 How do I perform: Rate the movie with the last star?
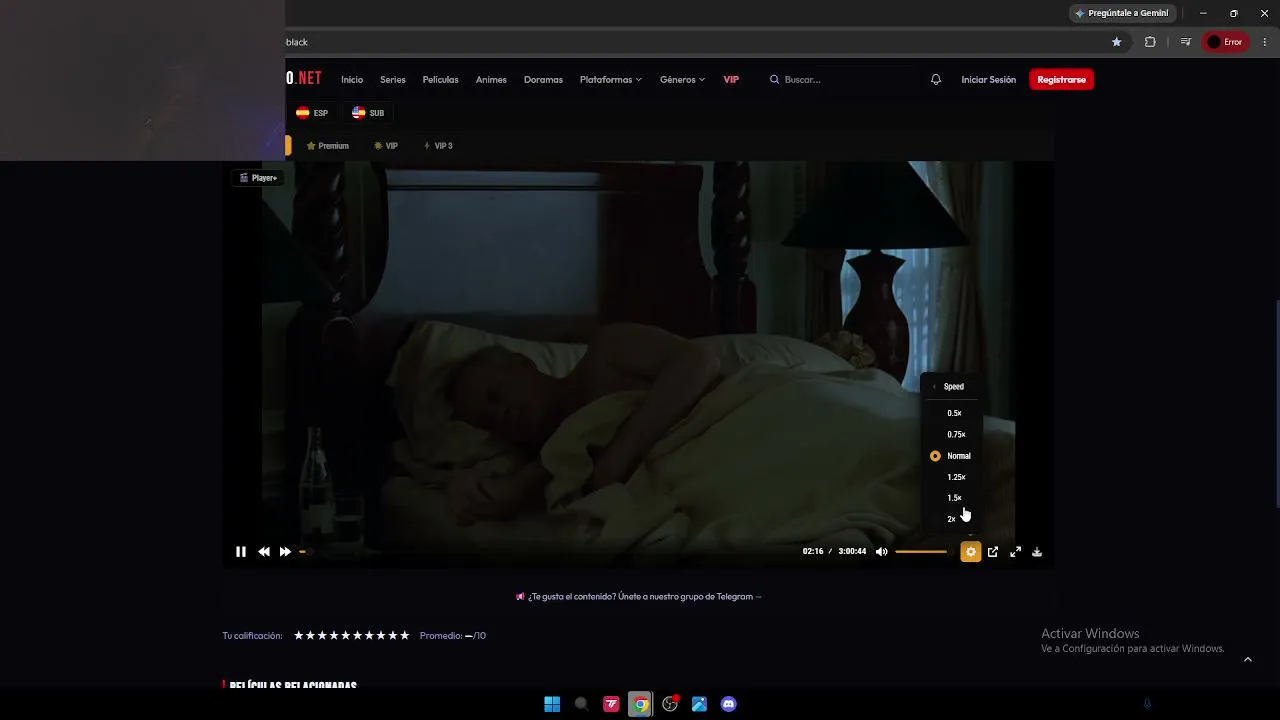coord(404,636)
